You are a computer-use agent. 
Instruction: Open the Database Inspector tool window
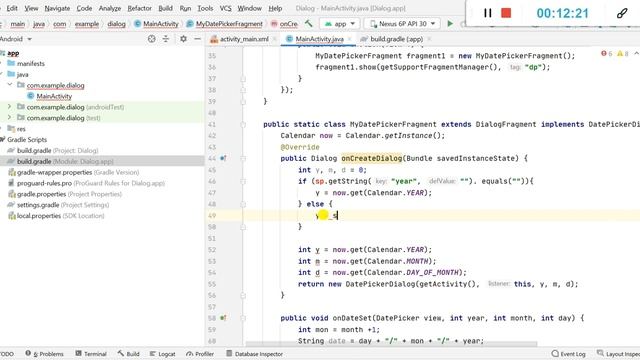[254, 353]
